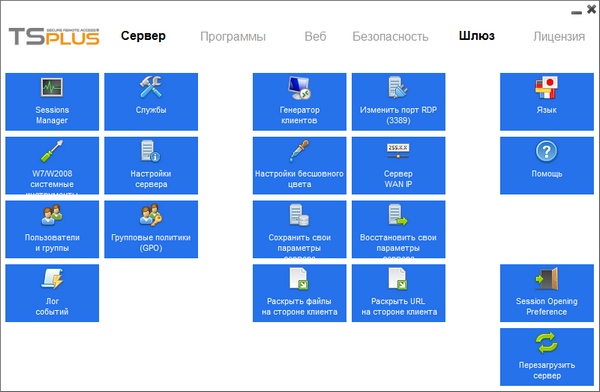Click Сохранить свои параметры сервера tile
This screenshot has height=392, width=600.
coord(299,229)
